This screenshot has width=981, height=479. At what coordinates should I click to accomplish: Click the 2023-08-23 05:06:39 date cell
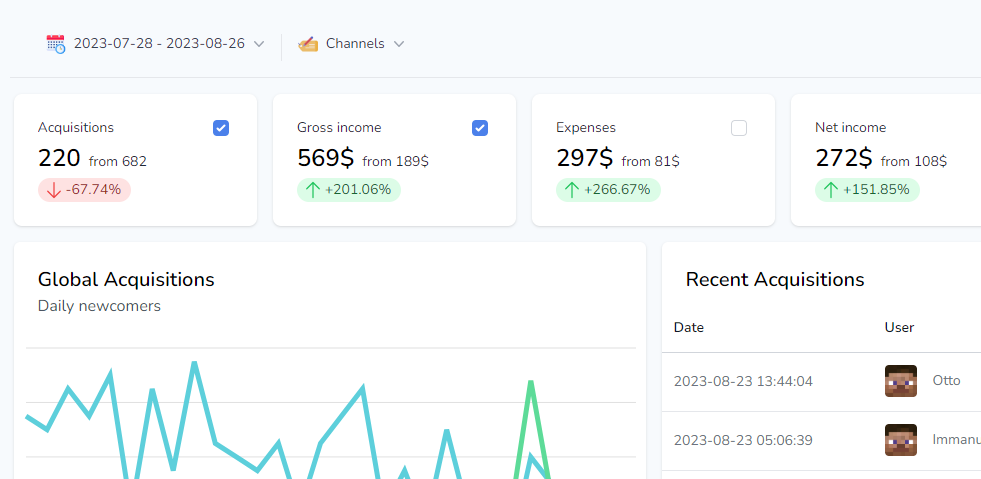(743, 440)
